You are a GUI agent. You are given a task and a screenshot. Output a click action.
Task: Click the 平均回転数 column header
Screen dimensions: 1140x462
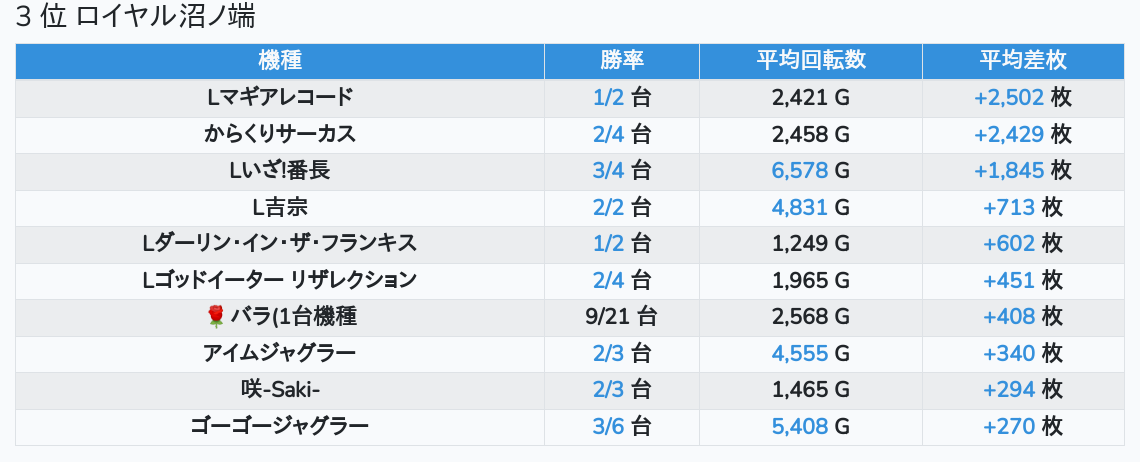coord(810,60)
